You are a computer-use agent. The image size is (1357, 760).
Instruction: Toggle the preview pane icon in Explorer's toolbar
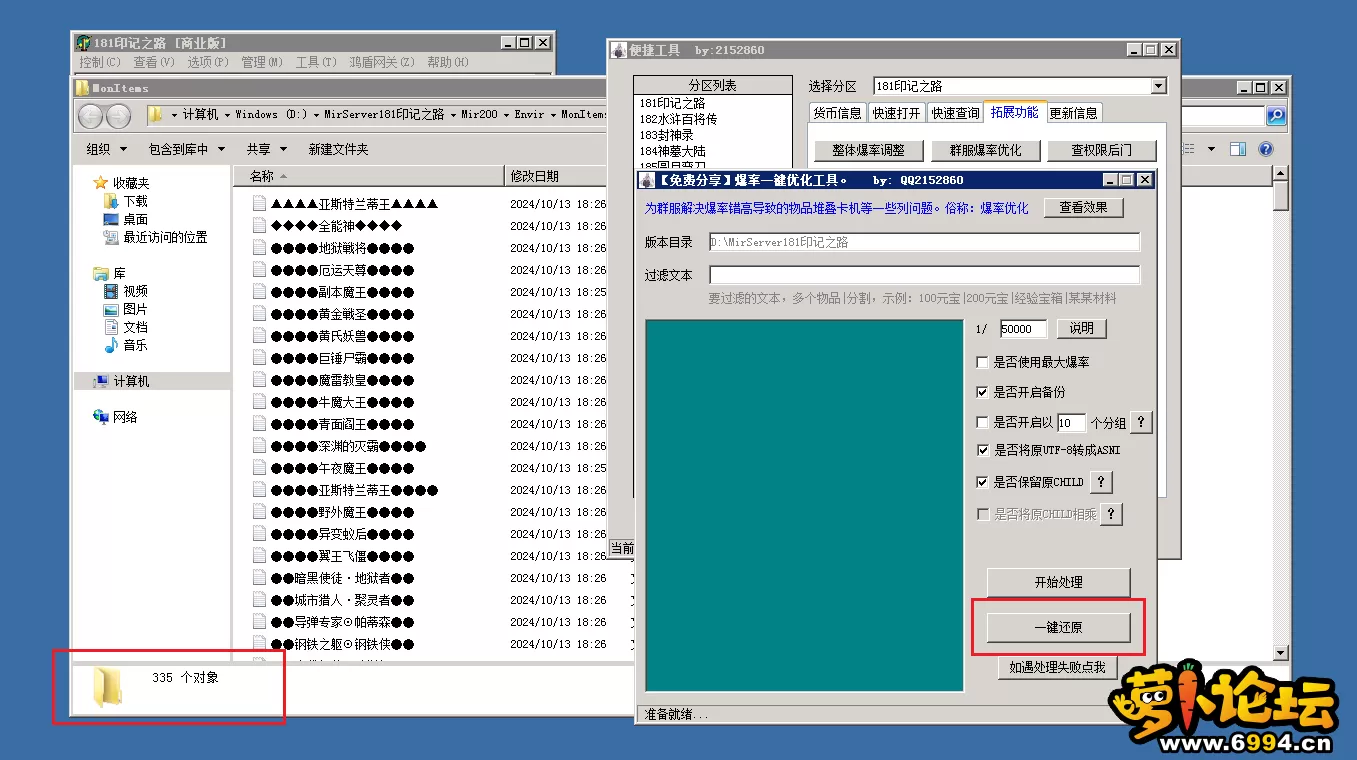(1238, 149)
